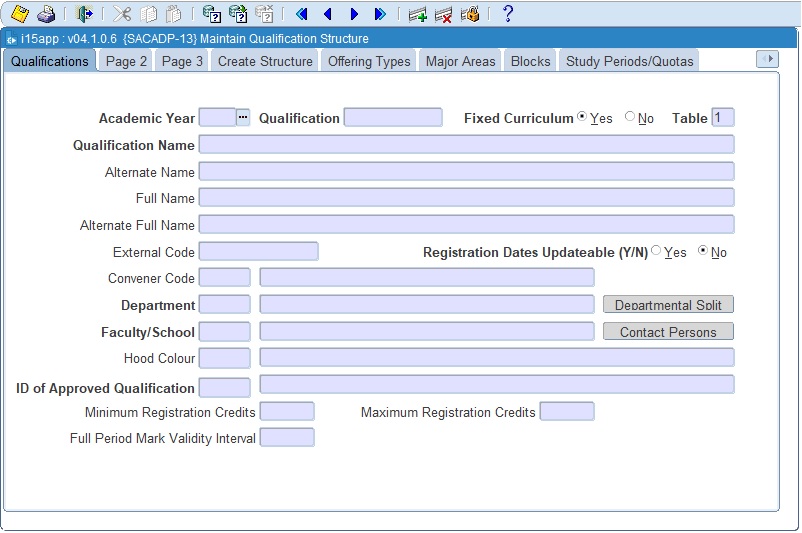Open Academic Year list of values button
The width and height of the screenshot is (802, 533).
(x=243, y=117)
